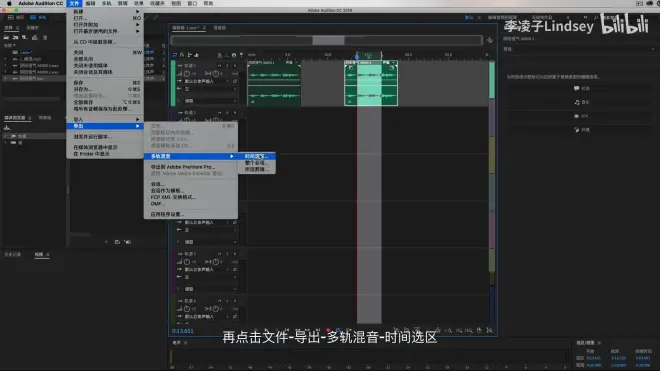Toggle the Mute button on track 5
This screenshot has height=371, width=660.
[x=220, y=254]
